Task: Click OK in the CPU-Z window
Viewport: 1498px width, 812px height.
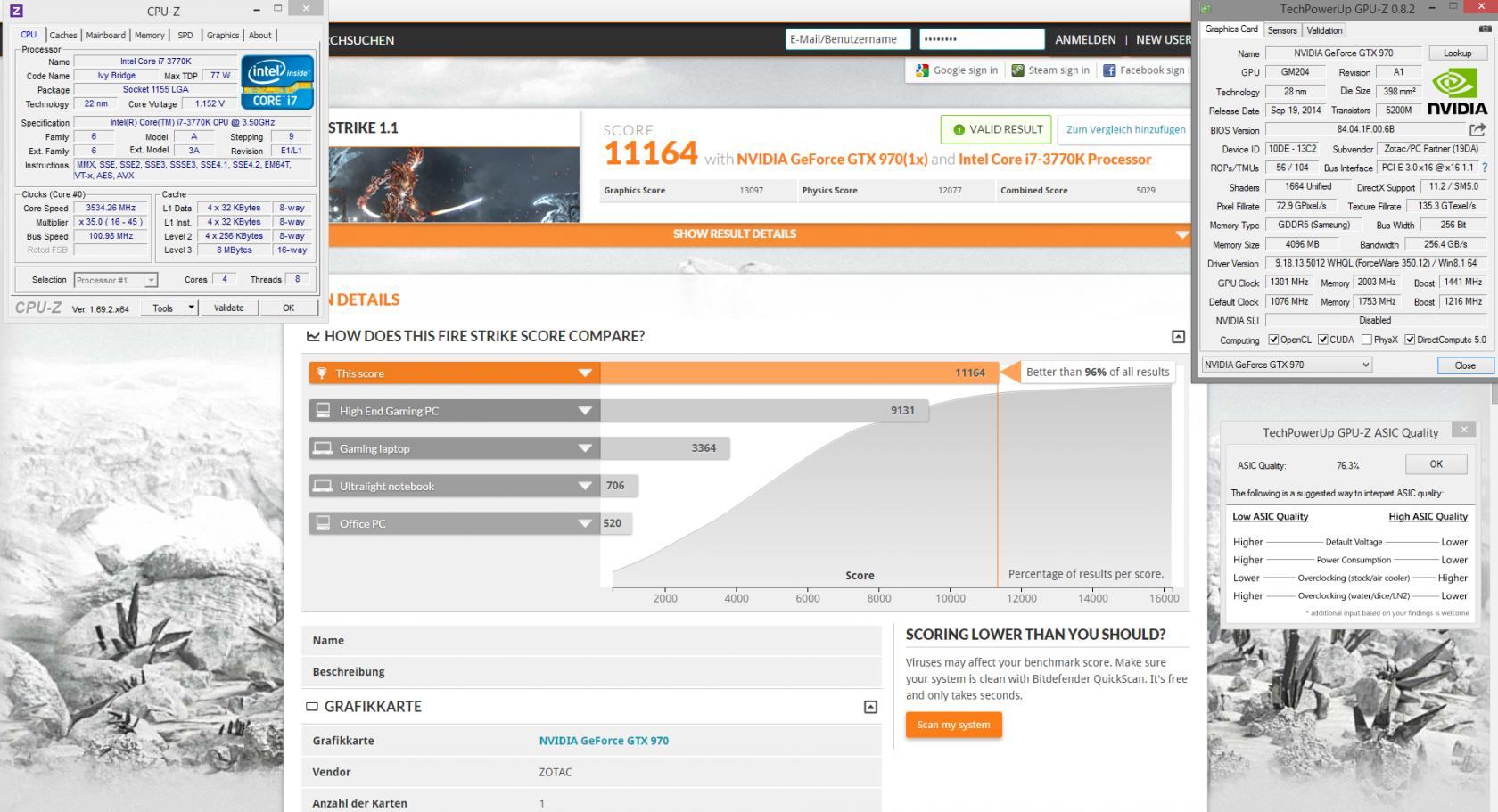Action: (288, 308)
